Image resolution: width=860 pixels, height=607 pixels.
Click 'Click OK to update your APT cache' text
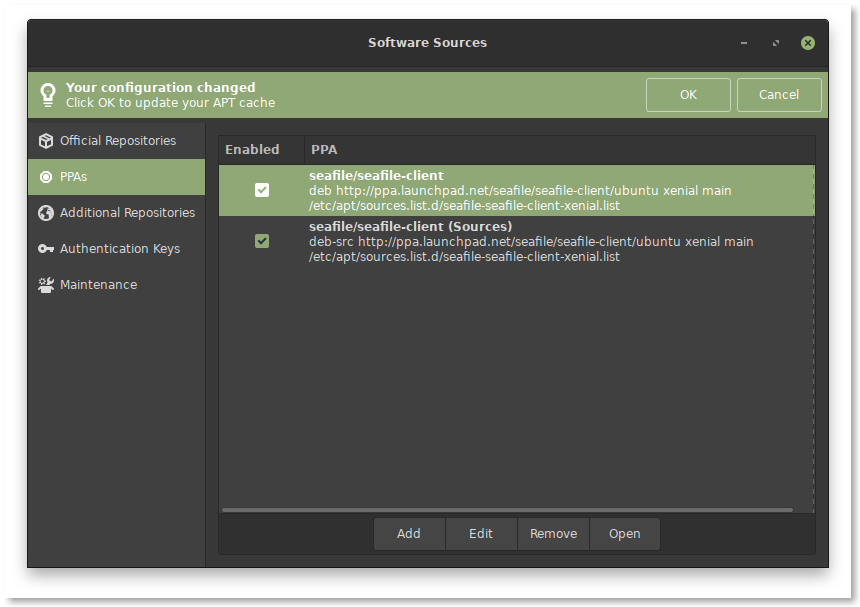[x=171, y=103]
